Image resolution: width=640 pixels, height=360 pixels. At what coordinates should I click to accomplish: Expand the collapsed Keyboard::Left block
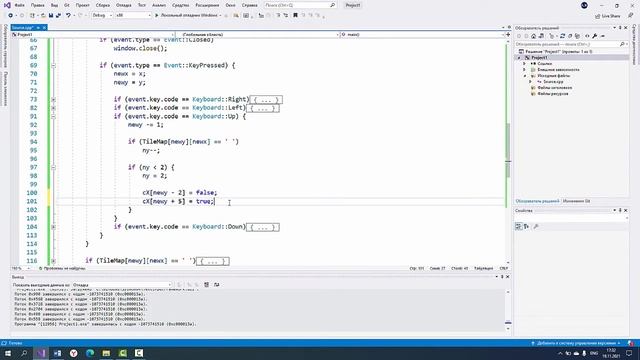pos(53,108)
